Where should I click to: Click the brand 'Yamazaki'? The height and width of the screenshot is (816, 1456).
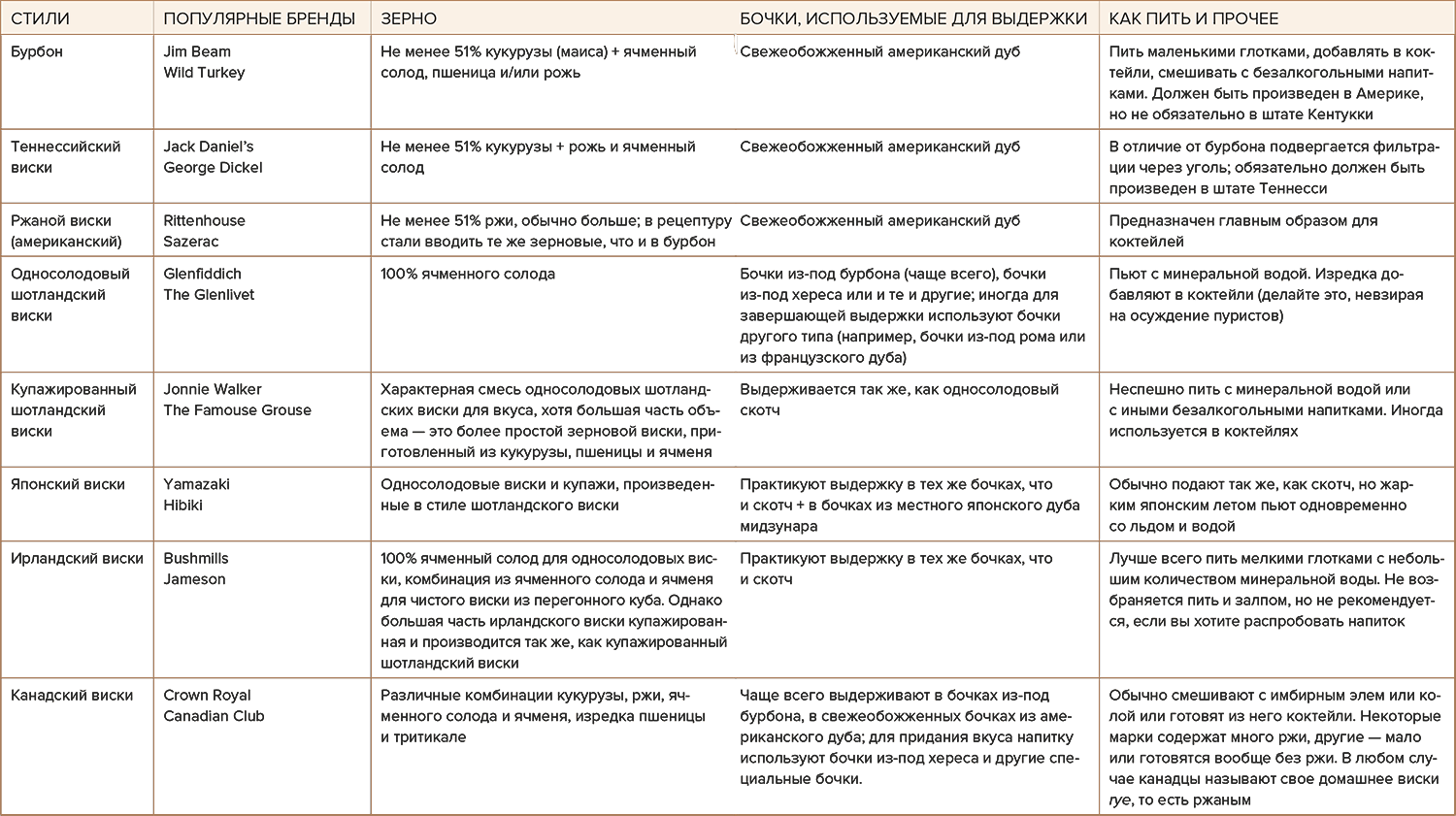(196, 484)
